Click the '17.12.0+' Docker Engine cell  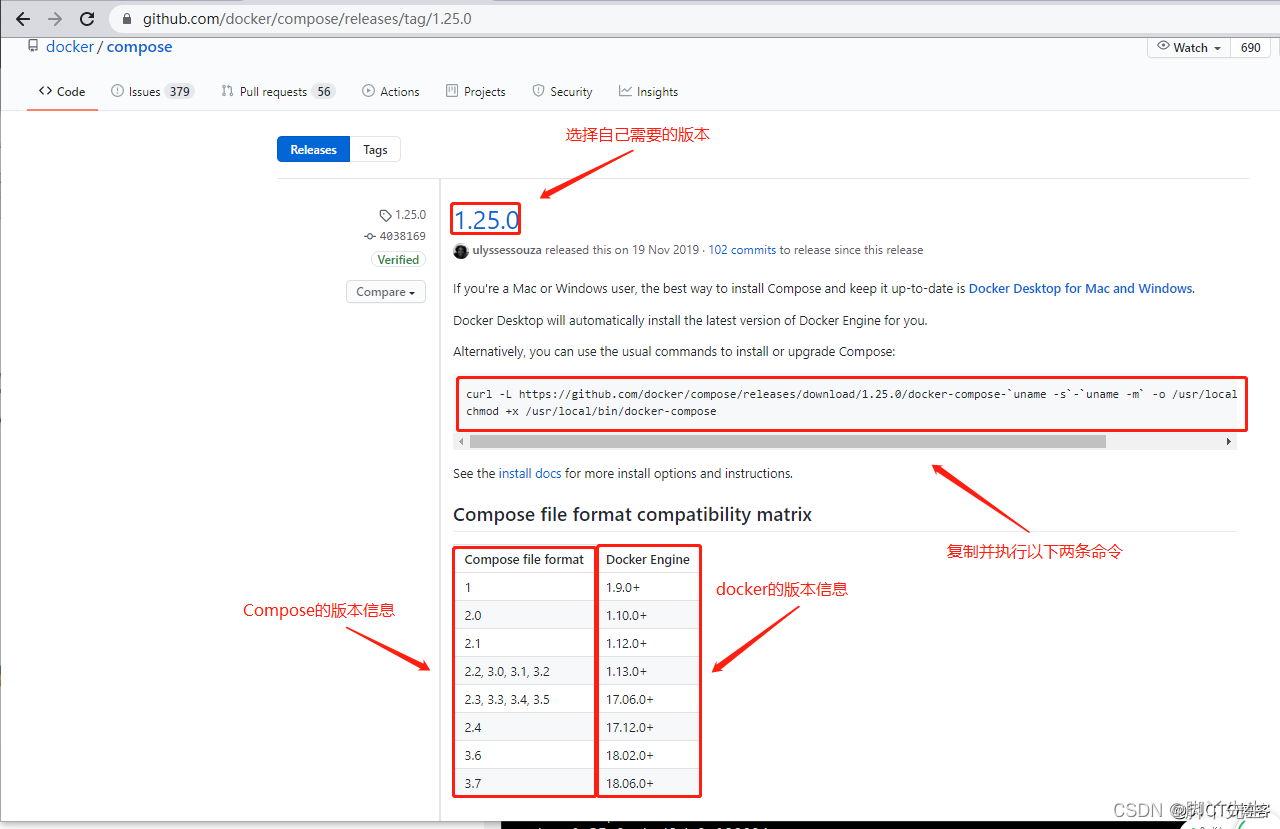648,728
